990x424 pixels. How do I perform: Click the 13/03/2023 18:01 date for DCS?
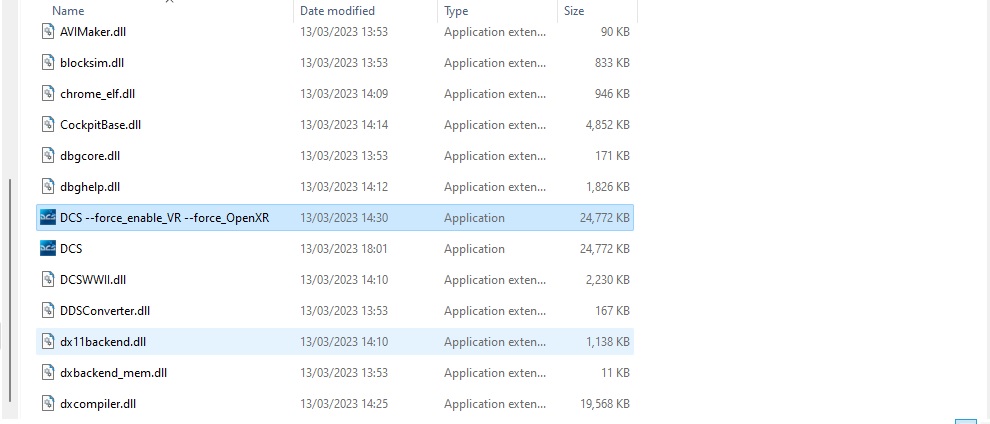(x=343, y=249)
